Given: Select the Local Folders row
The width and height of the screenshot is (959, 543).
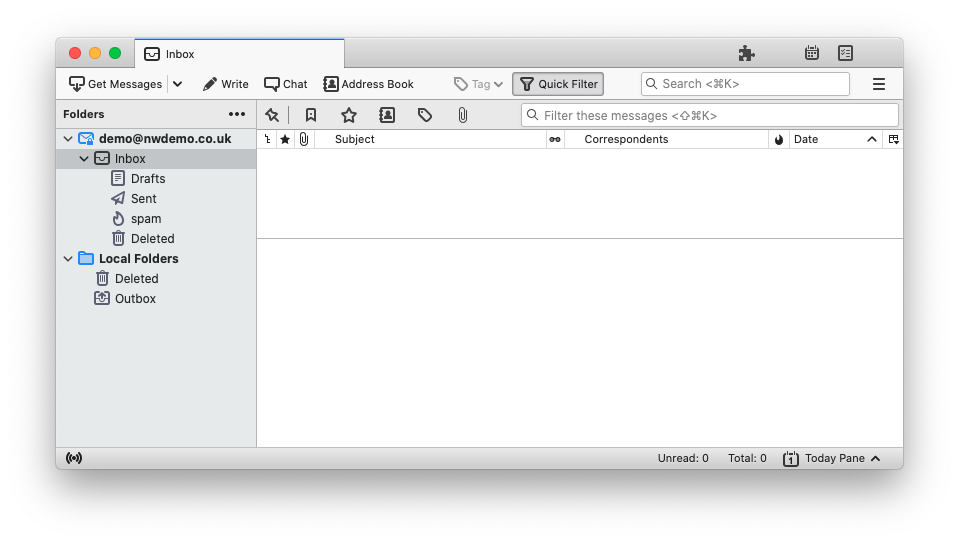Looking at the screenshot, I should [156, 259].
